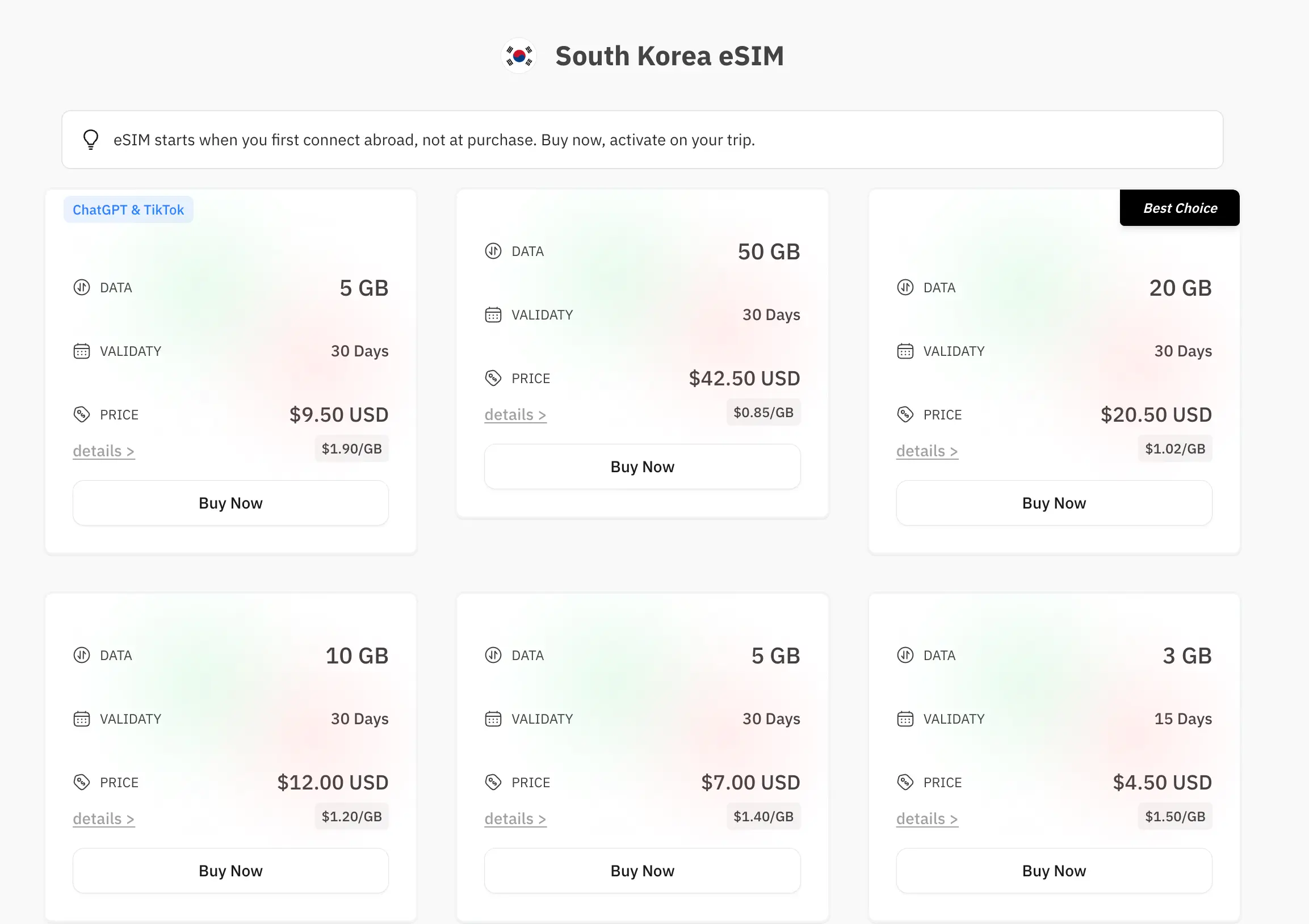Image resolution: width=1309 pixels, height=924 pixels.
Task: Click the $4.50 USD price
Action: coord(1163,782)
